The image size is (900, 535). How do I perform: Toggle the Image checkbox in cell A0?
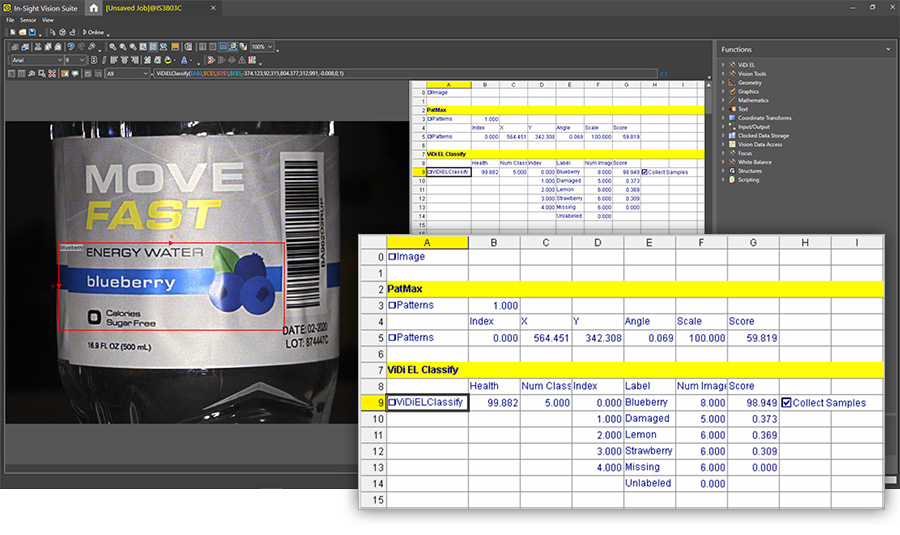[x=392, y=257]
